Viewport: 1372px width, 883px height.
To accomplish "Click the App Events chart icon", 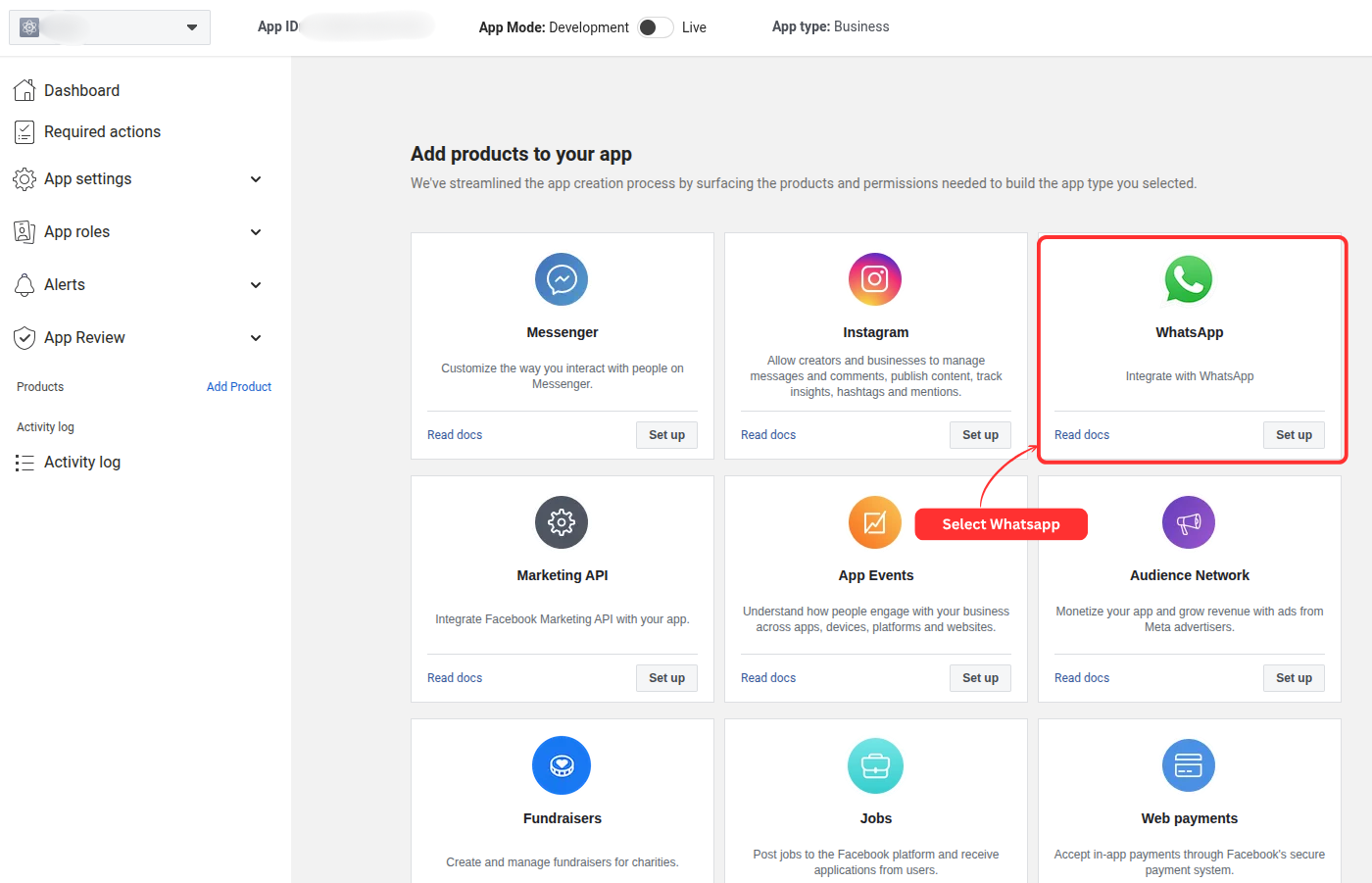I will [x=875, y=522].
